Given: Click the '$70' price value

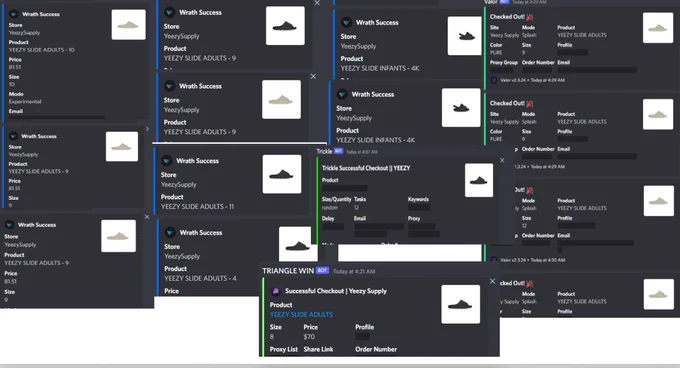Looking at the screenshot, I should (x=309, y=337).
